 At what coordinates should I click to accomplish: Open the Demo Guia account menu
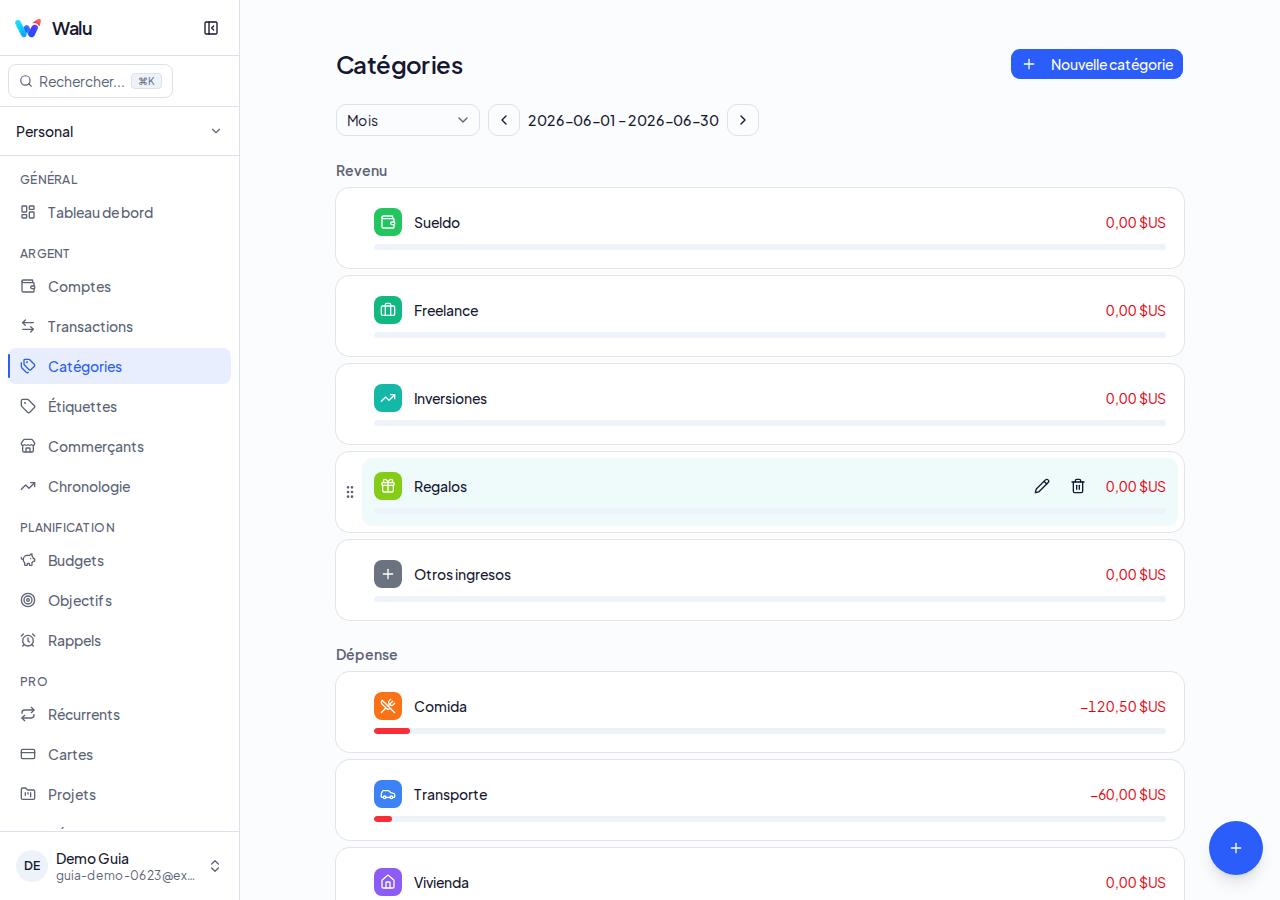coord(119,866)
